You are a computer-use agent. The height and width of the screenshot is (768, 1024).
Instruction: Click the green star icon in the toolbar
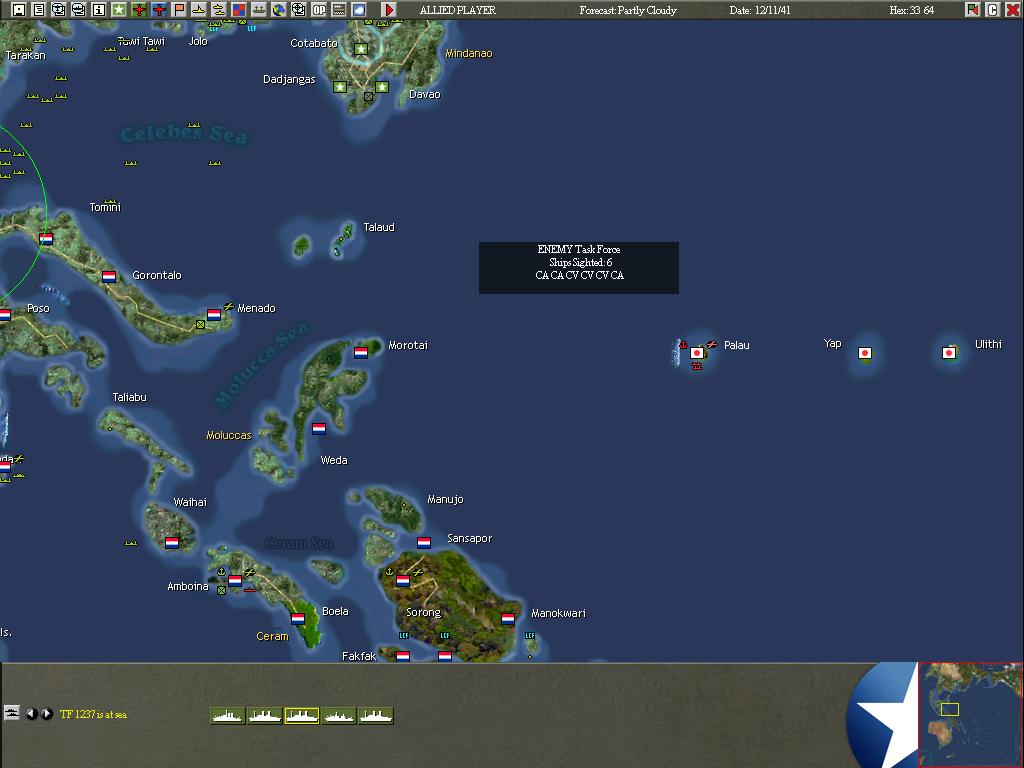(119, 10)
